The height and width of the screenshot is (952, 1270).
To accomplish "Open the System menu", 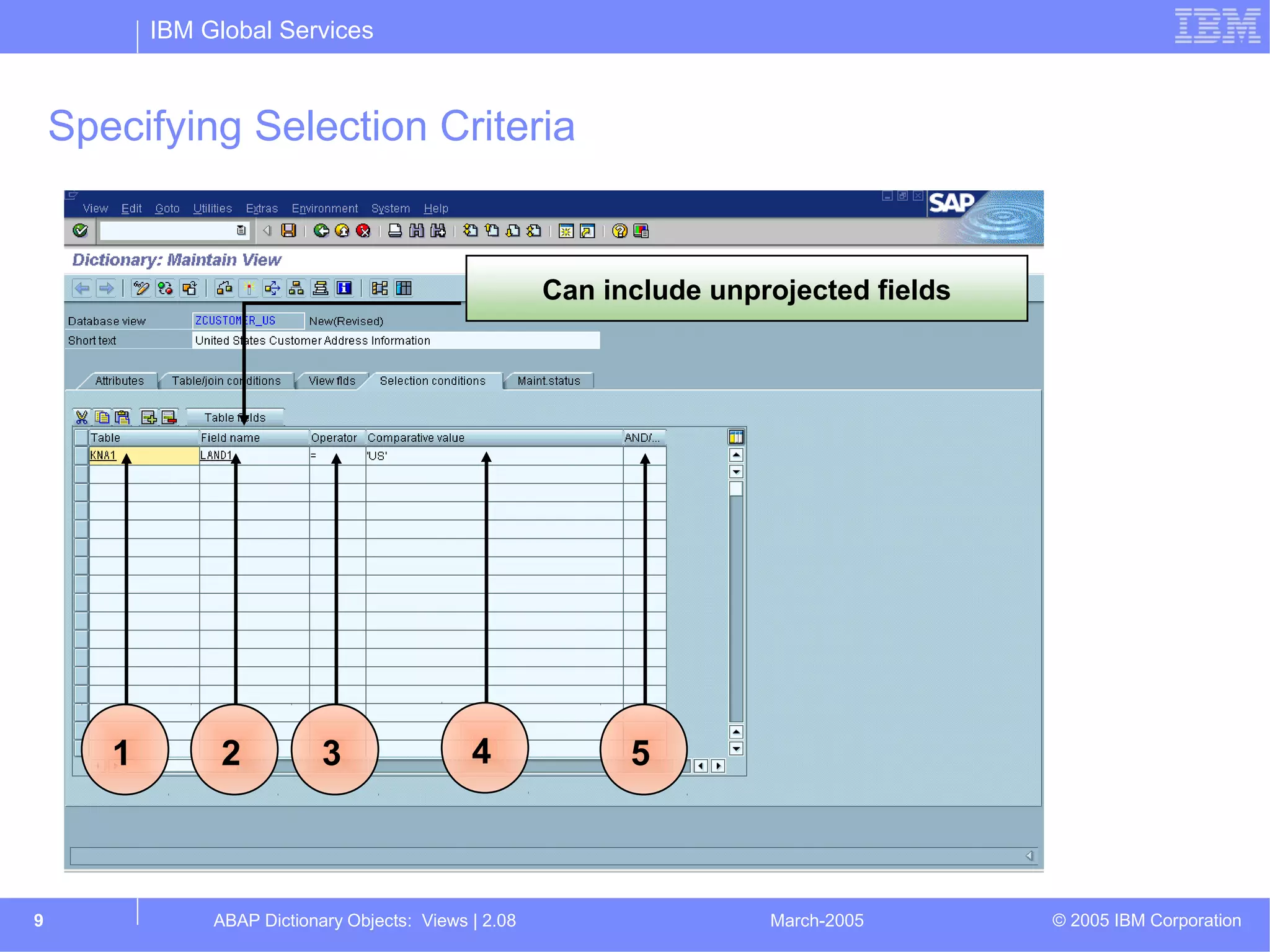I will (x=391, y=209).
